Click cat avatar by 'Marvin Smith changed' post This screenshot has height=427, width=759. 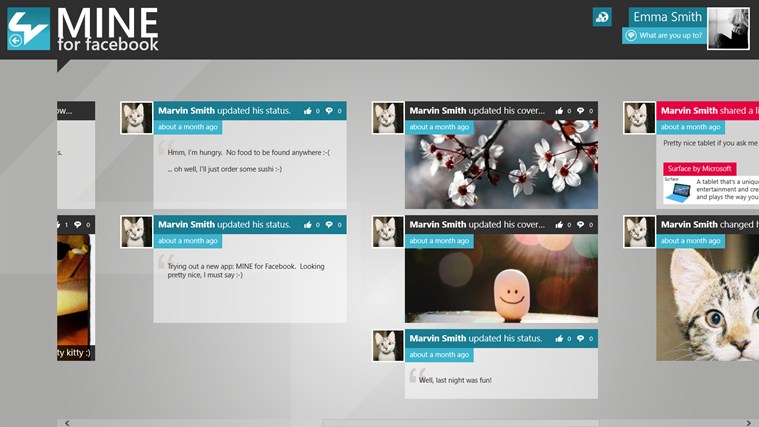[639, 231]
